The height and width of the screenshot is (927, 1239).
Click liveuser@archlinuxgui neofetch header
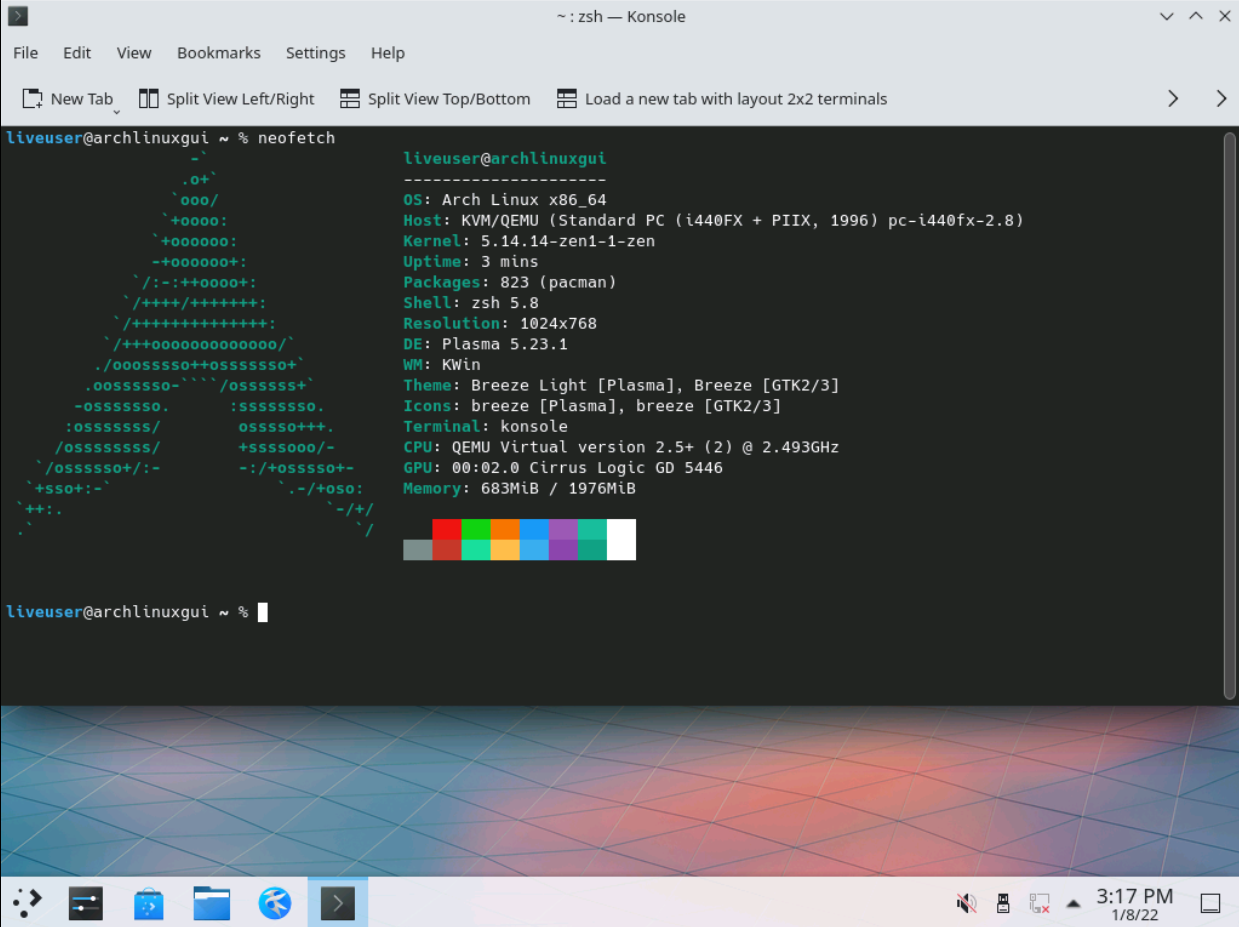click(x=505, y=159)
